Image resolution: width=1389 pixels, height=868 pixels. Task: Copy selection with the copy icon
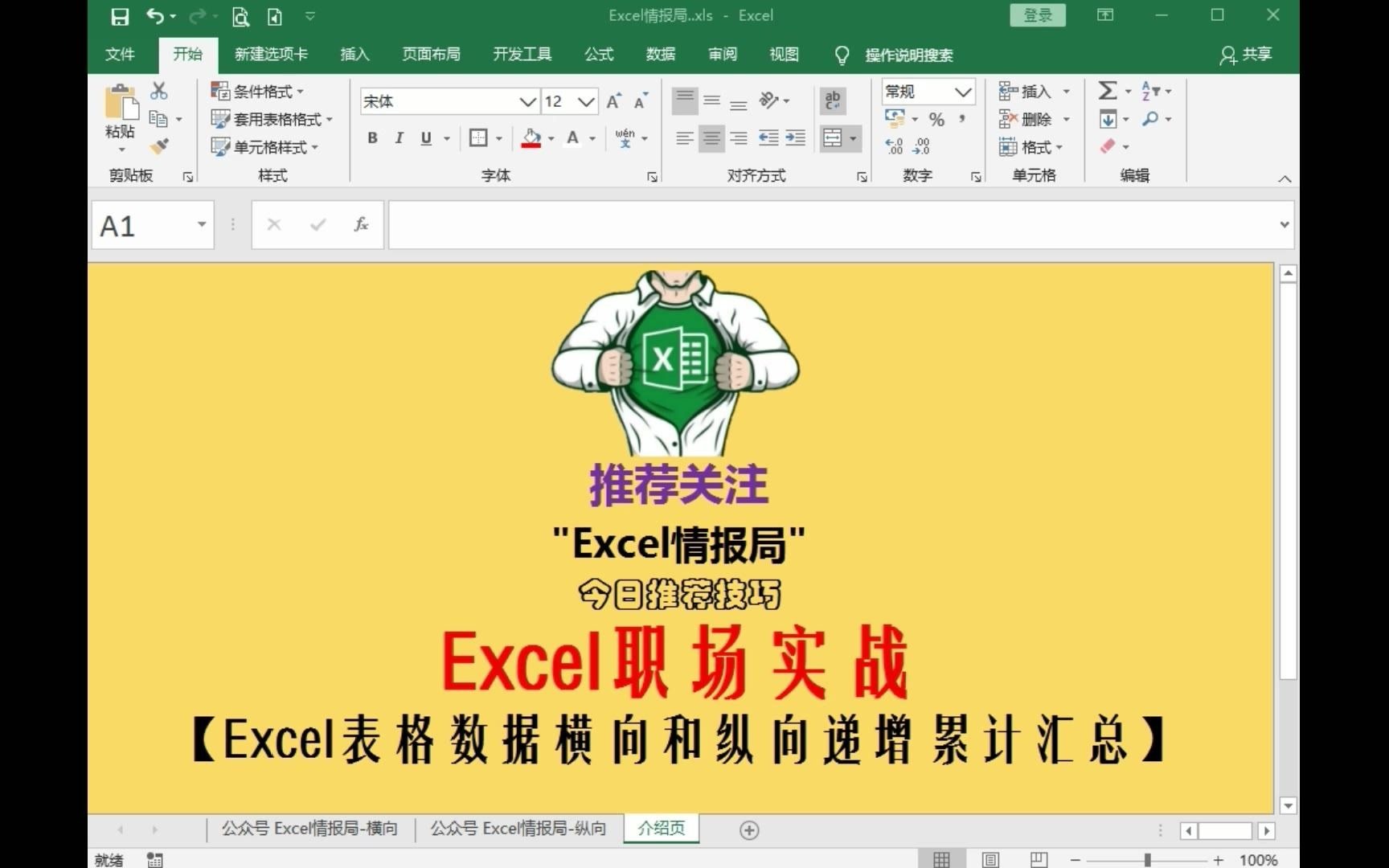pyautogui.click(x=158, y=119)
